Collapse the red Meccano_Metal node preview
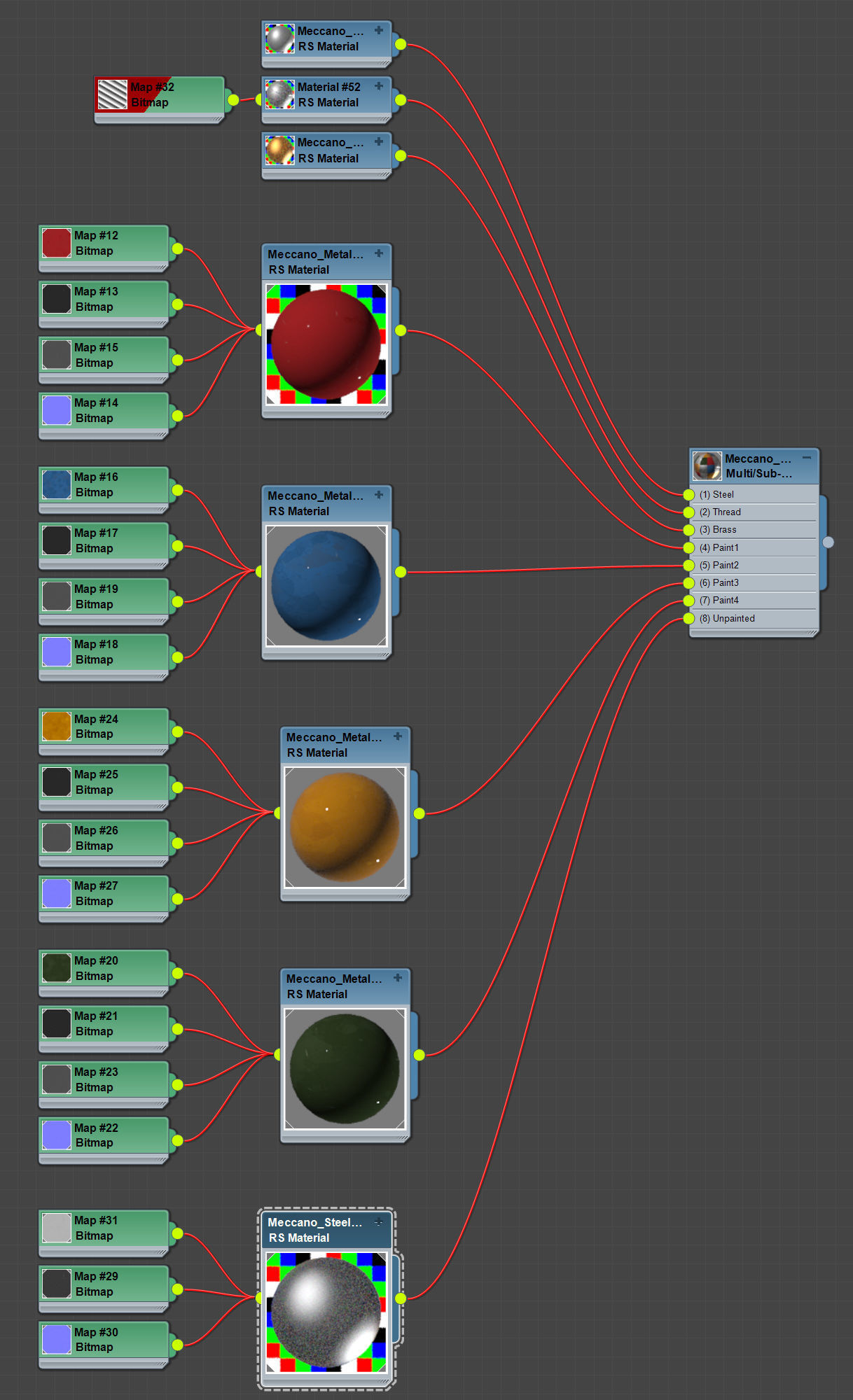The height and width of the screenshot is (1400, 853). (379, 253)
